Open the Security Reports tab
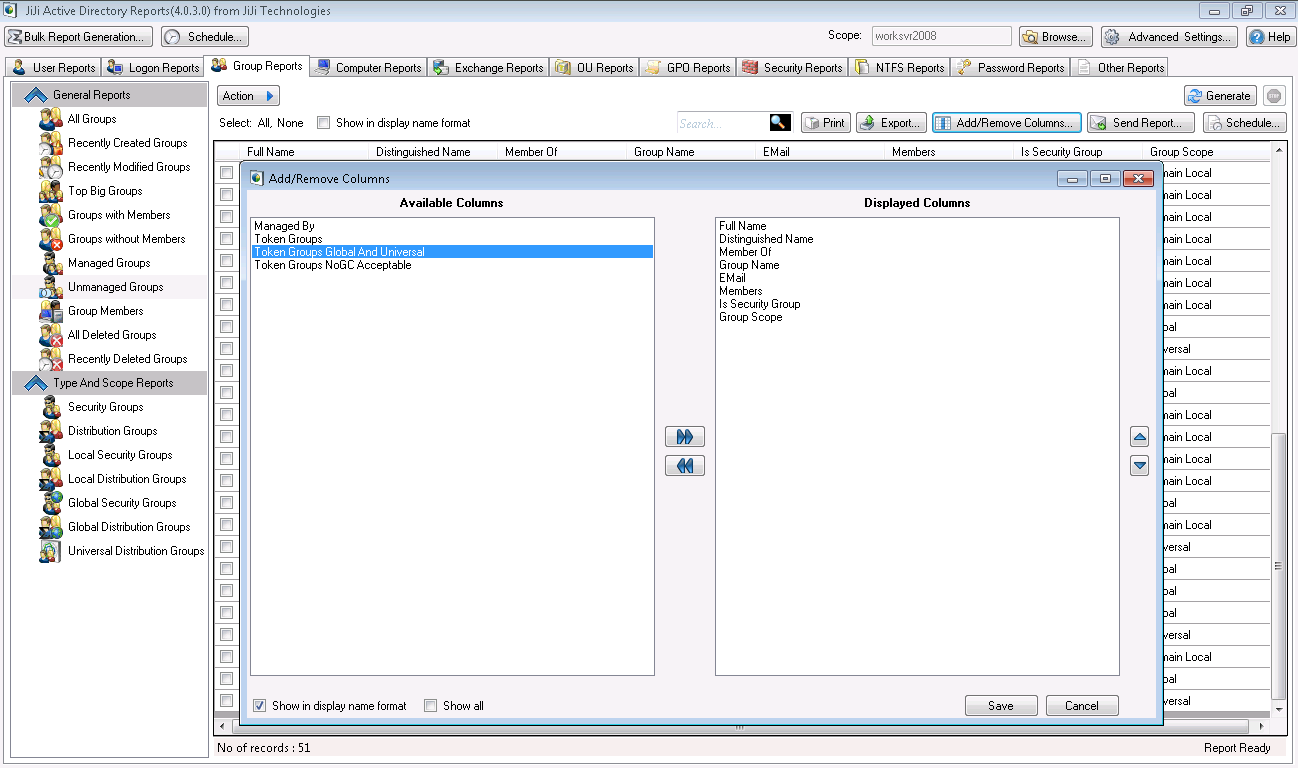 [x=793, y=68]
